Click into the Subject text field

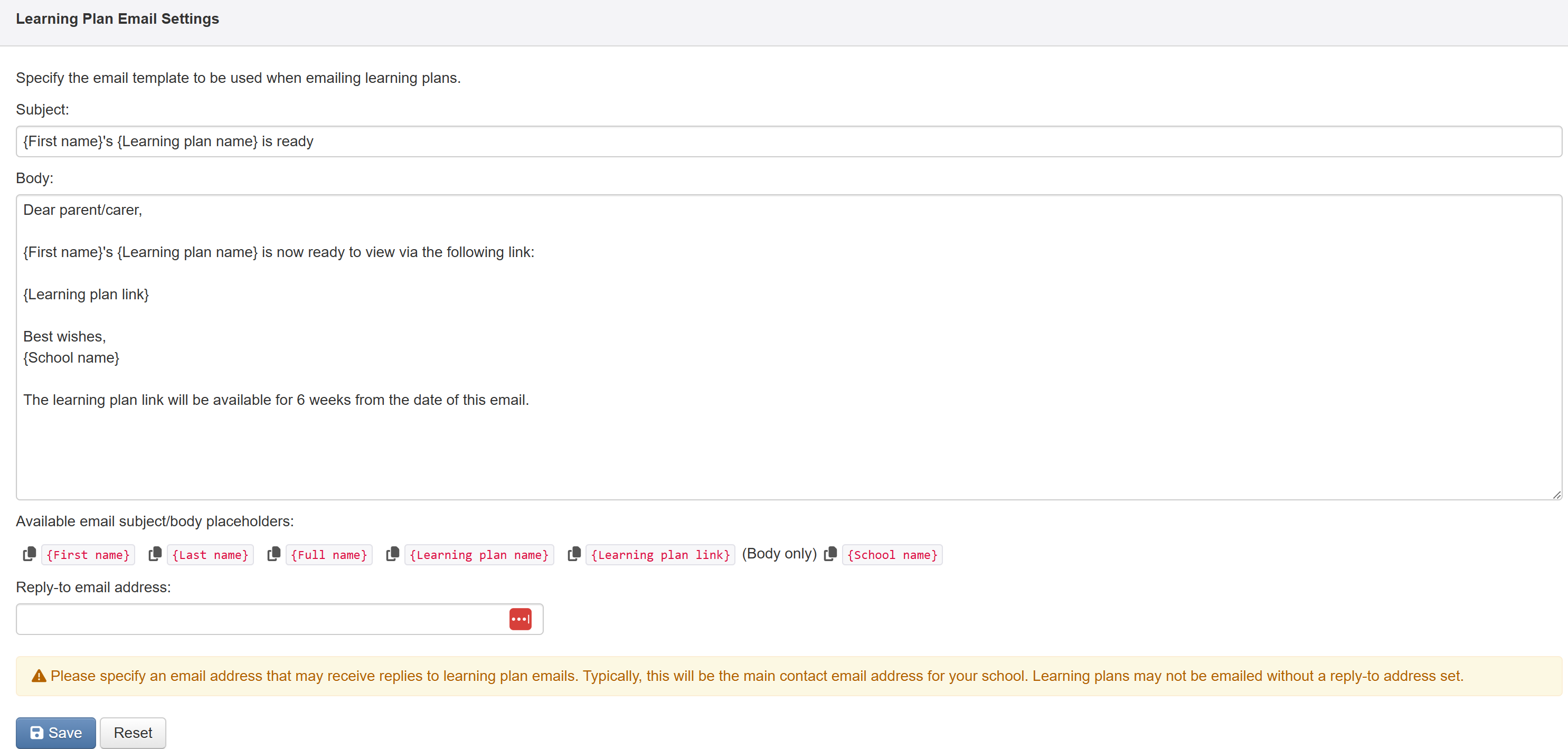click(788, 141)
